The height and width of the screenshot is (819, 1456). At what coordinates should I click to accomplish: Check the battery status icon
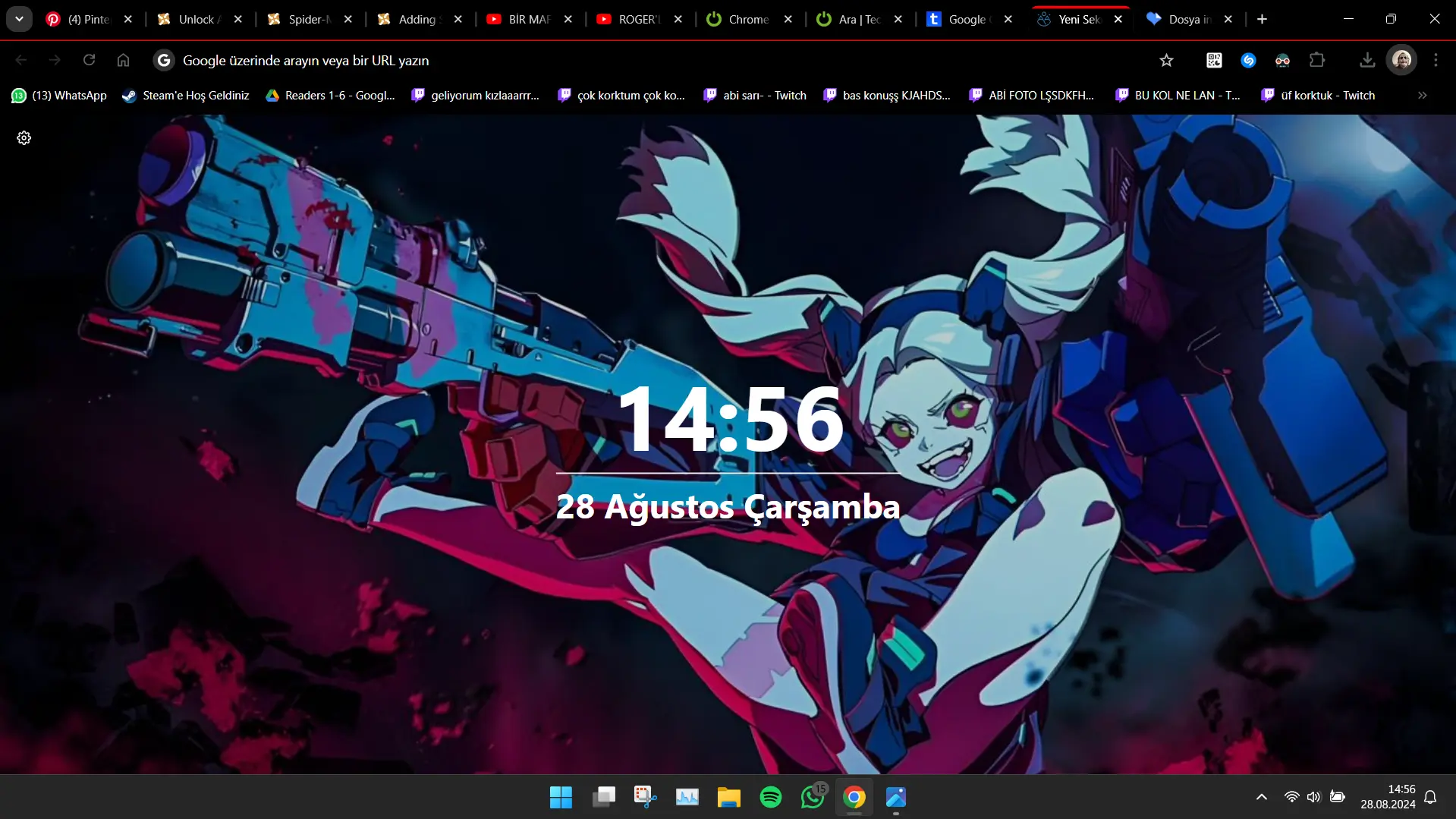1338,797
